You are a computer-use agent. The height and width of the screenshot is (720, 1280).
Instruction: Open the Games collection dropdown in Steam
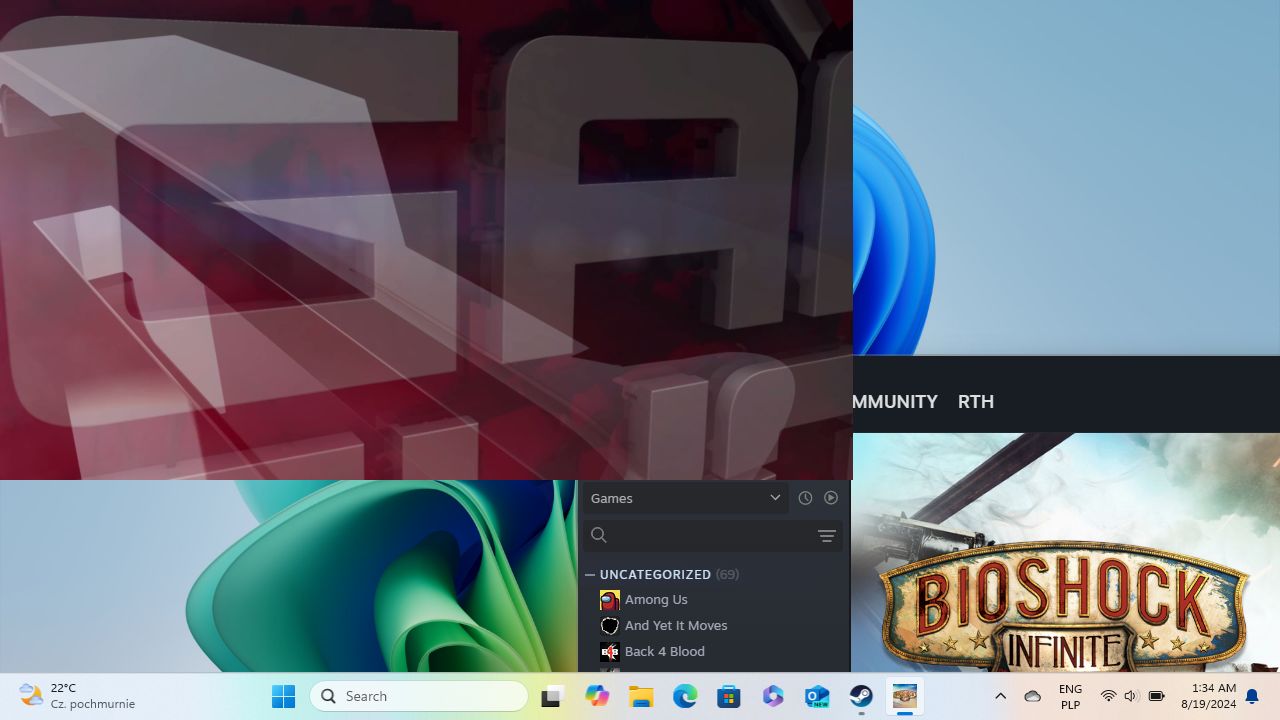click(x=685, y=498)
